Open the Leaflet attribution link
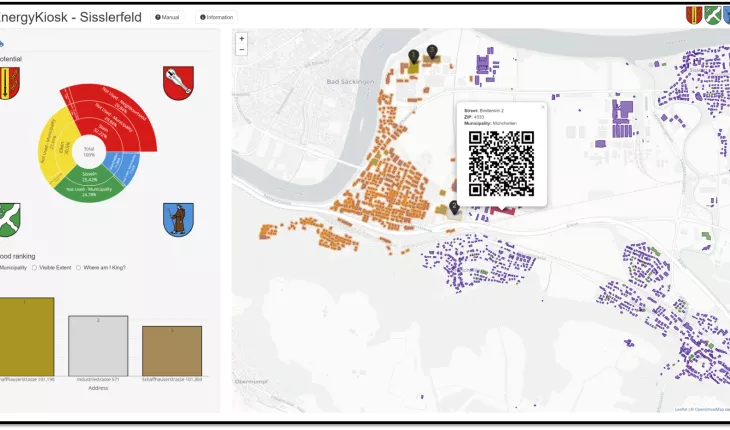This screenshot has width=730, height=430. (x=681, y=410)
